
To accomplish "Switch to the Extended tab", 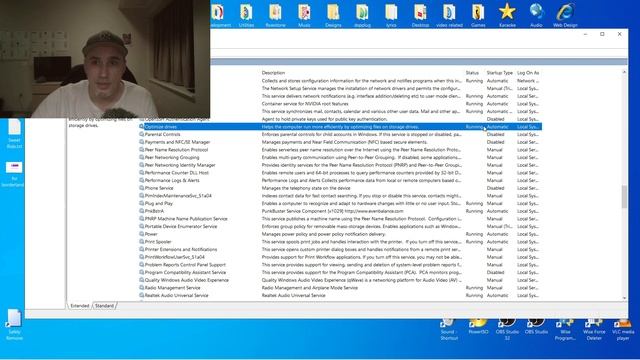I will click(x=80, y=306).
